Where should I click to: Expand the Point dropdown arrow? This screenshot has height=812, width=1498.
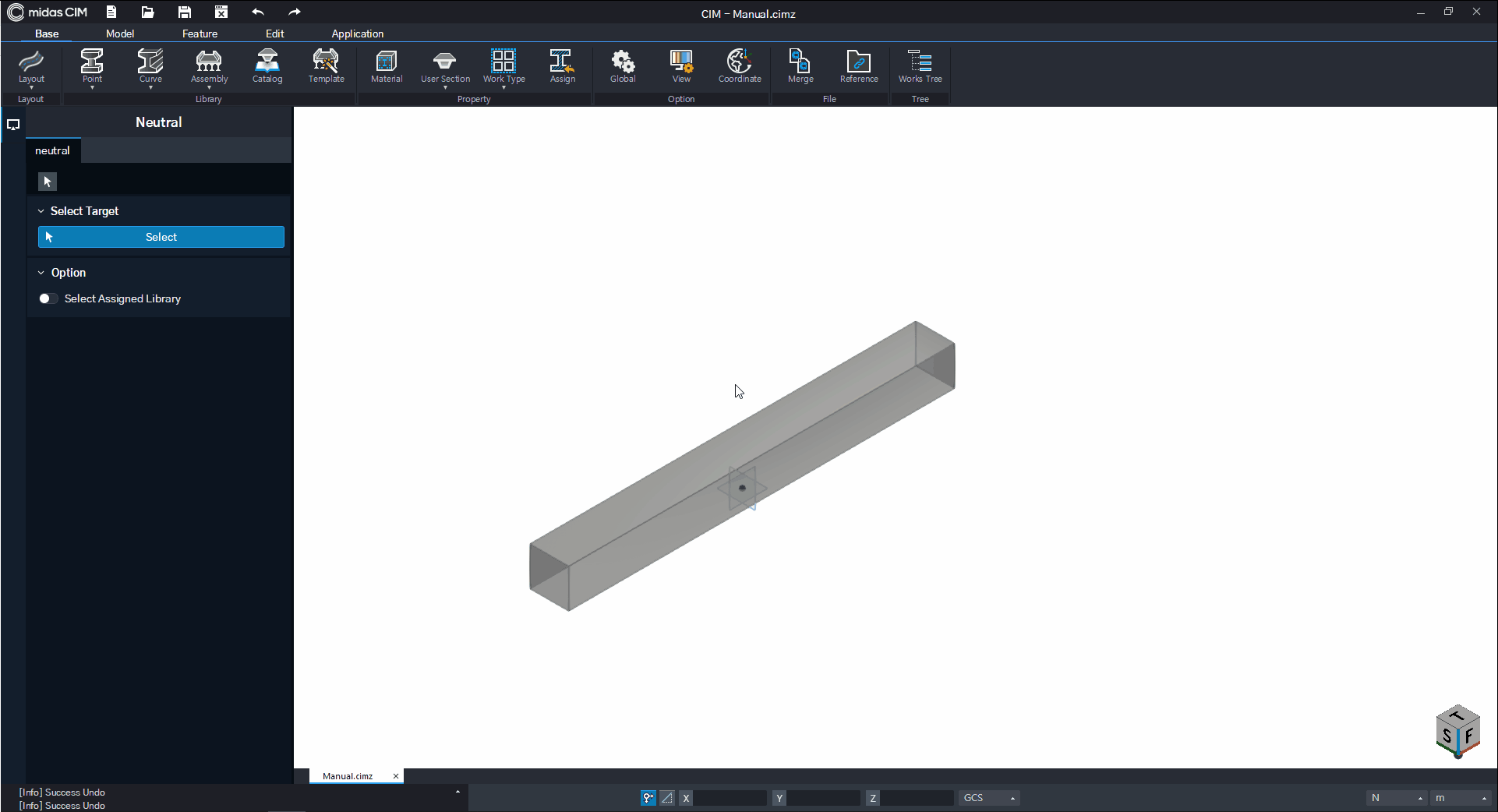click(92, 87)
